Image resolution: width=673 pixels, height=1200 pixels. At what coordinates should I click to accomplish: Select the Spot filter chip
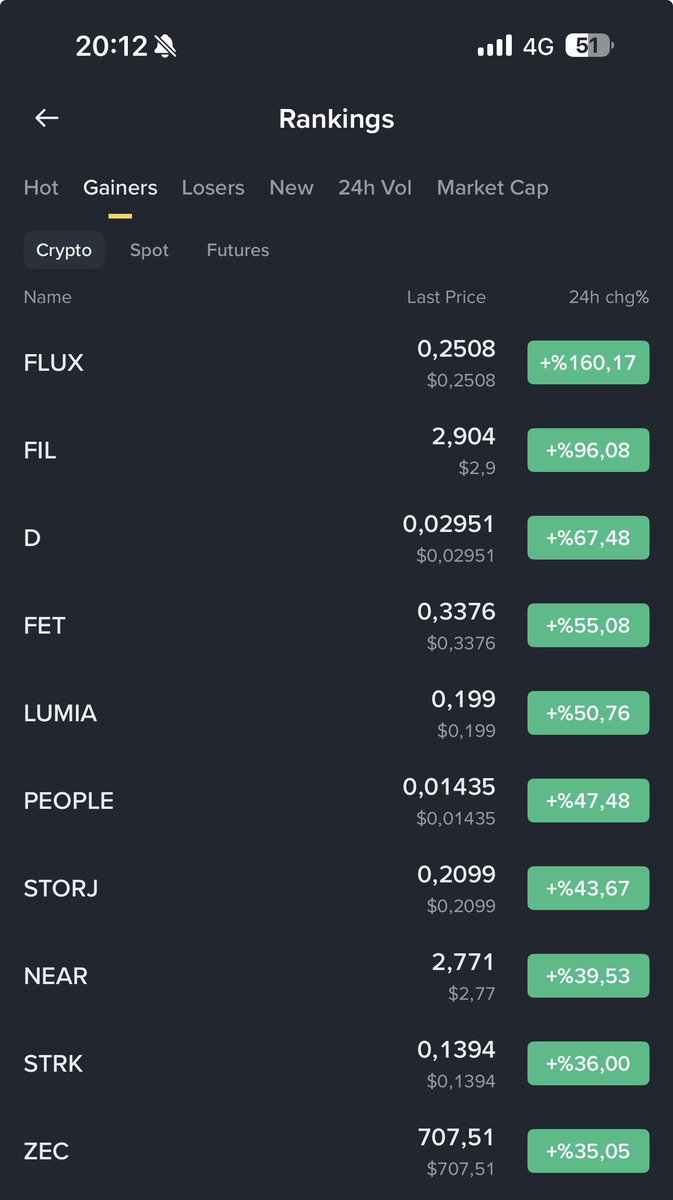[149, 250]
